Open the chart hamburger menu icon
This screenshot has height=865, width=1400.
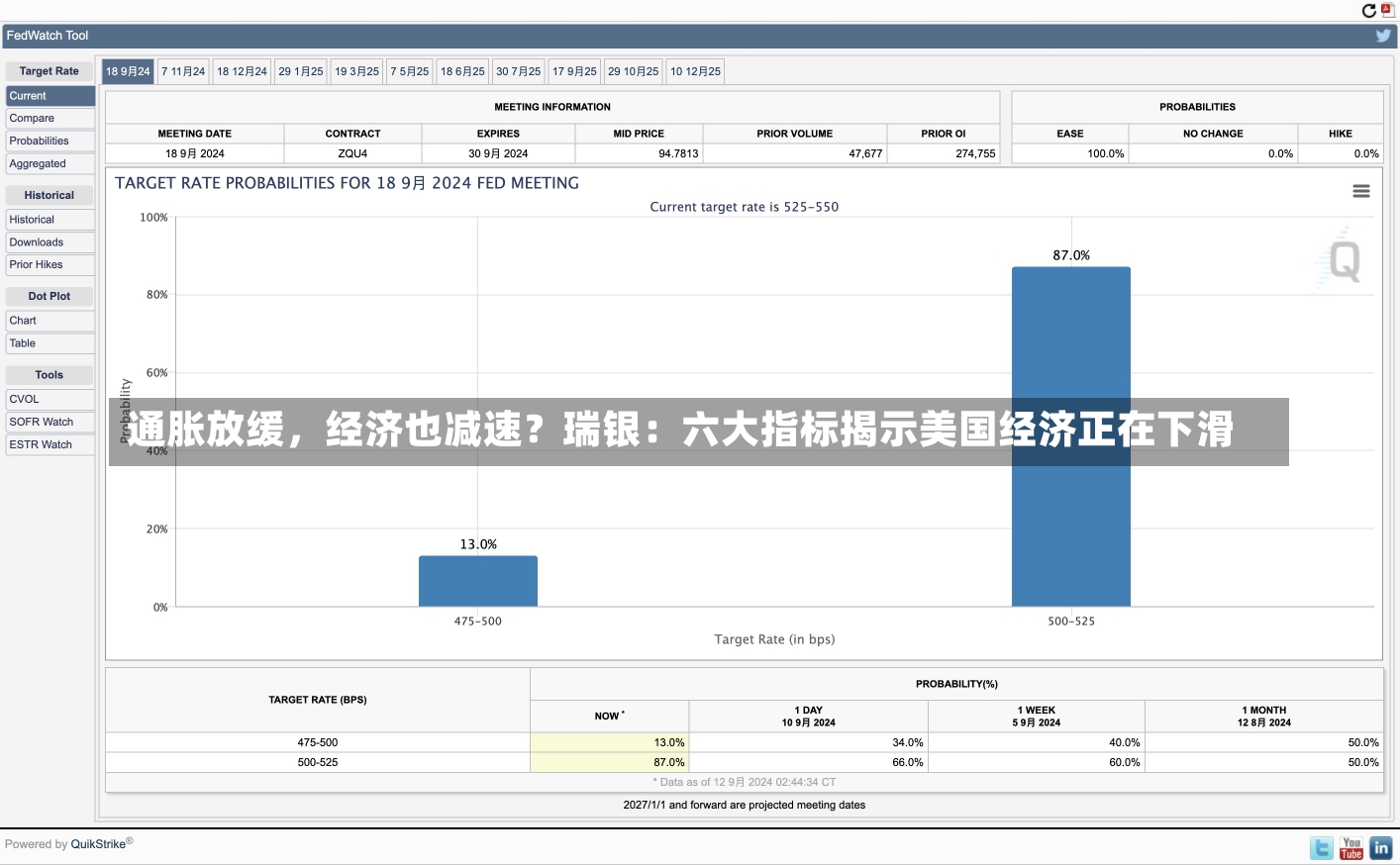click(1361, 191)
